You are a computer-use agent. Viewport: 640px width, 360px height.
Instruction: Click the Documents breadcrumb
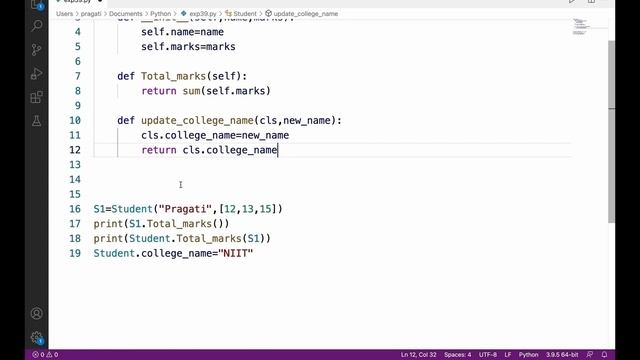pos(126,14)
